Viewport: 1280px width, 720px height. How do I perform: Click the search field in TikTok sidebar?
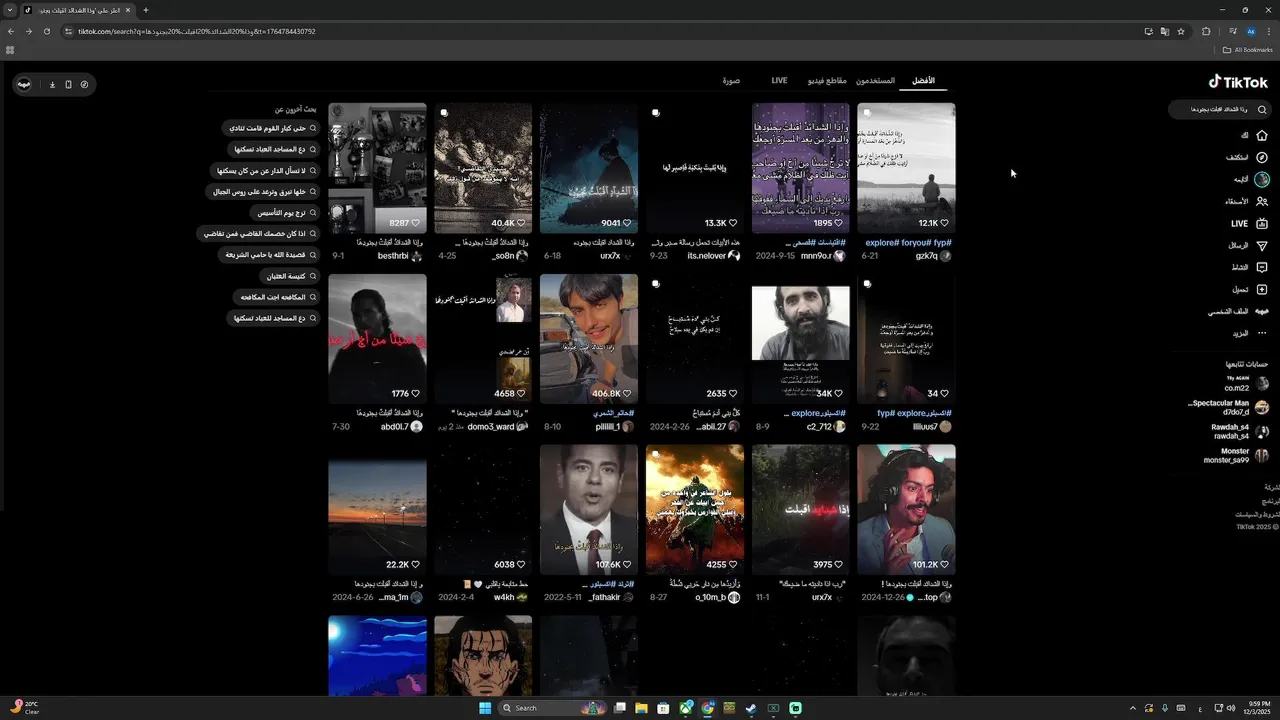point(1220,109)
